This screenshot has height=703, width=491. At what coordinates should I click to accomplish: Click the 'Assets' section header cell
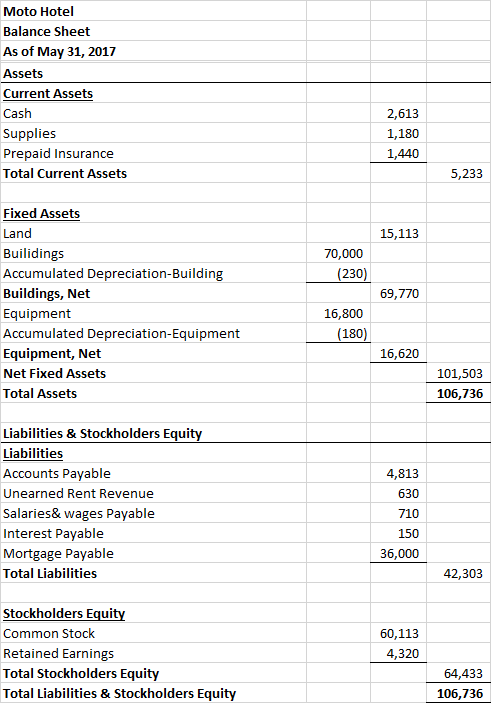click(23, 74)
